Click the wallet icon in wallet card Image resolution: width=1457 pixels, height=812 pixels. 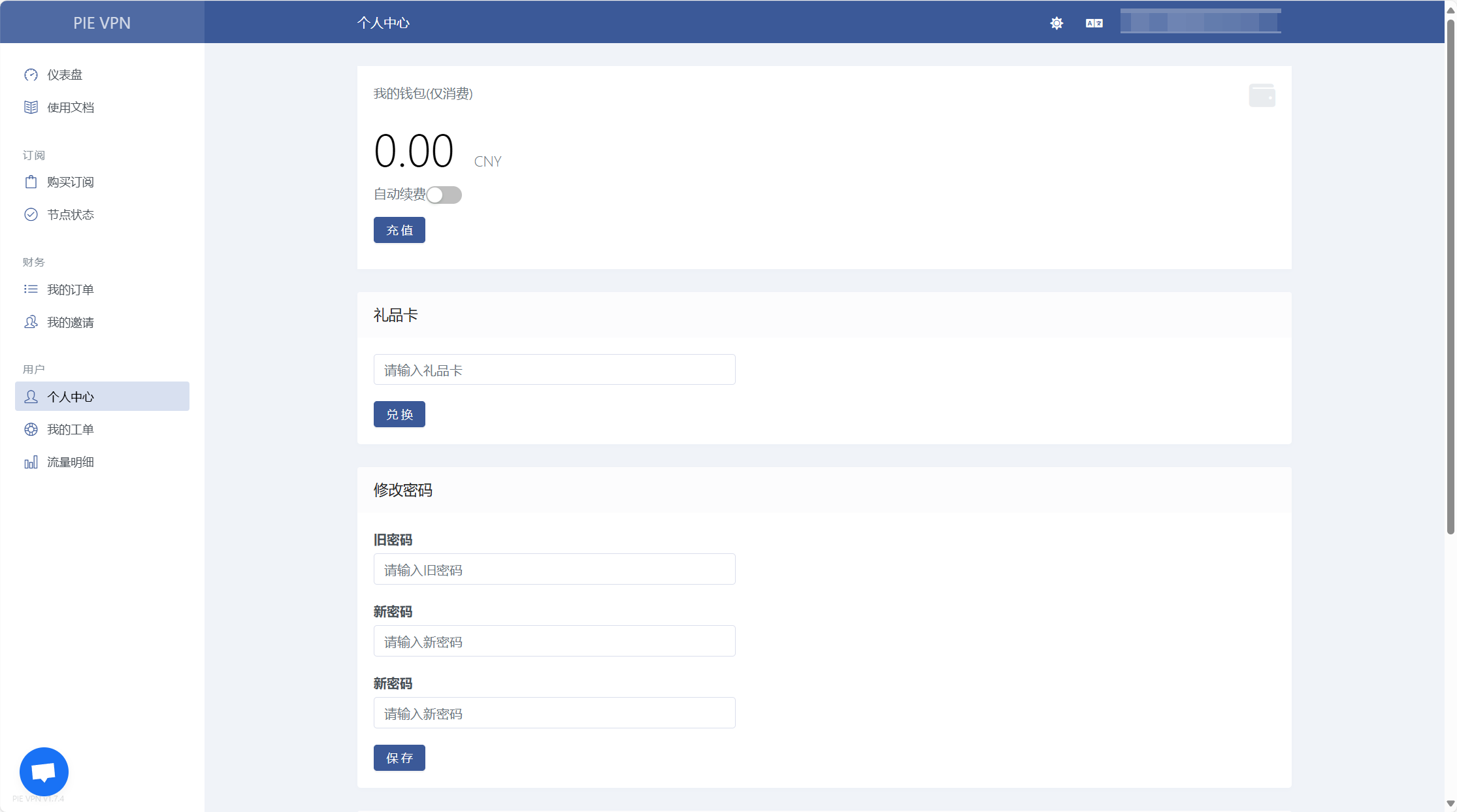(x=1262, y=95)
